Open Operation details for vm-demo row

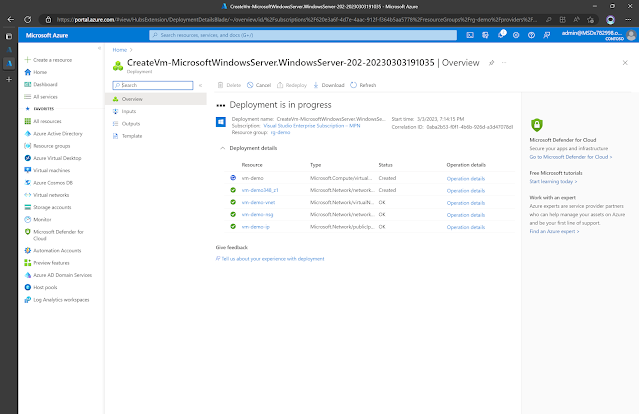466,178
